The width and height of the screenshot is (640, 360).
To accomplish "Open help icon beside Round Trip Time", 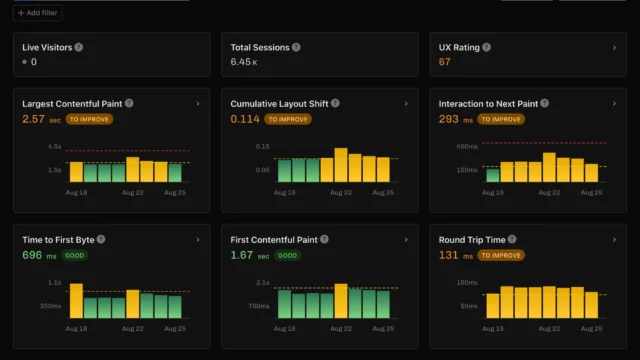I will 512,240.
